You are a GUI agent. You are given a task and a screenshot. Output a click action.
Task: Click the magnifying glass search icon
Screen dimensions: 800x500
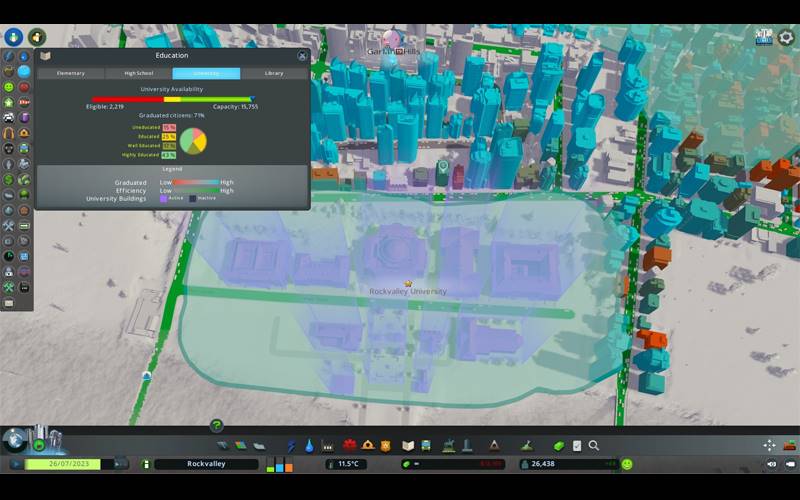tap(594, 445)
